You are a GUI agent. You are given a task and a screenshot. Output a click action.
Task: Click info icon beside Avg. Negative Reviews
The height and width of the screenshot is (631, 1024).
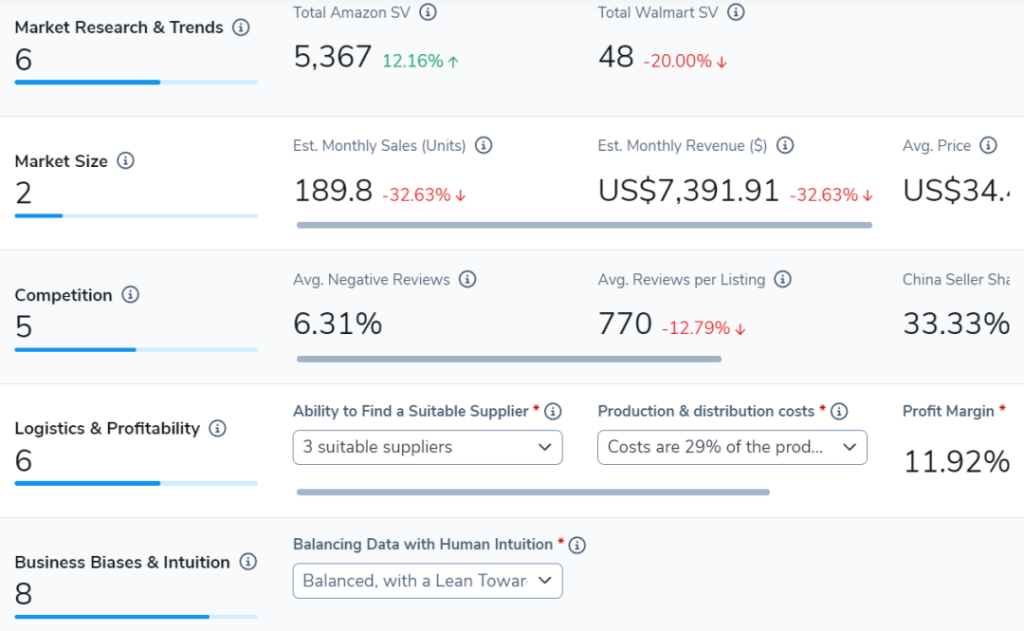click(467, 280)
